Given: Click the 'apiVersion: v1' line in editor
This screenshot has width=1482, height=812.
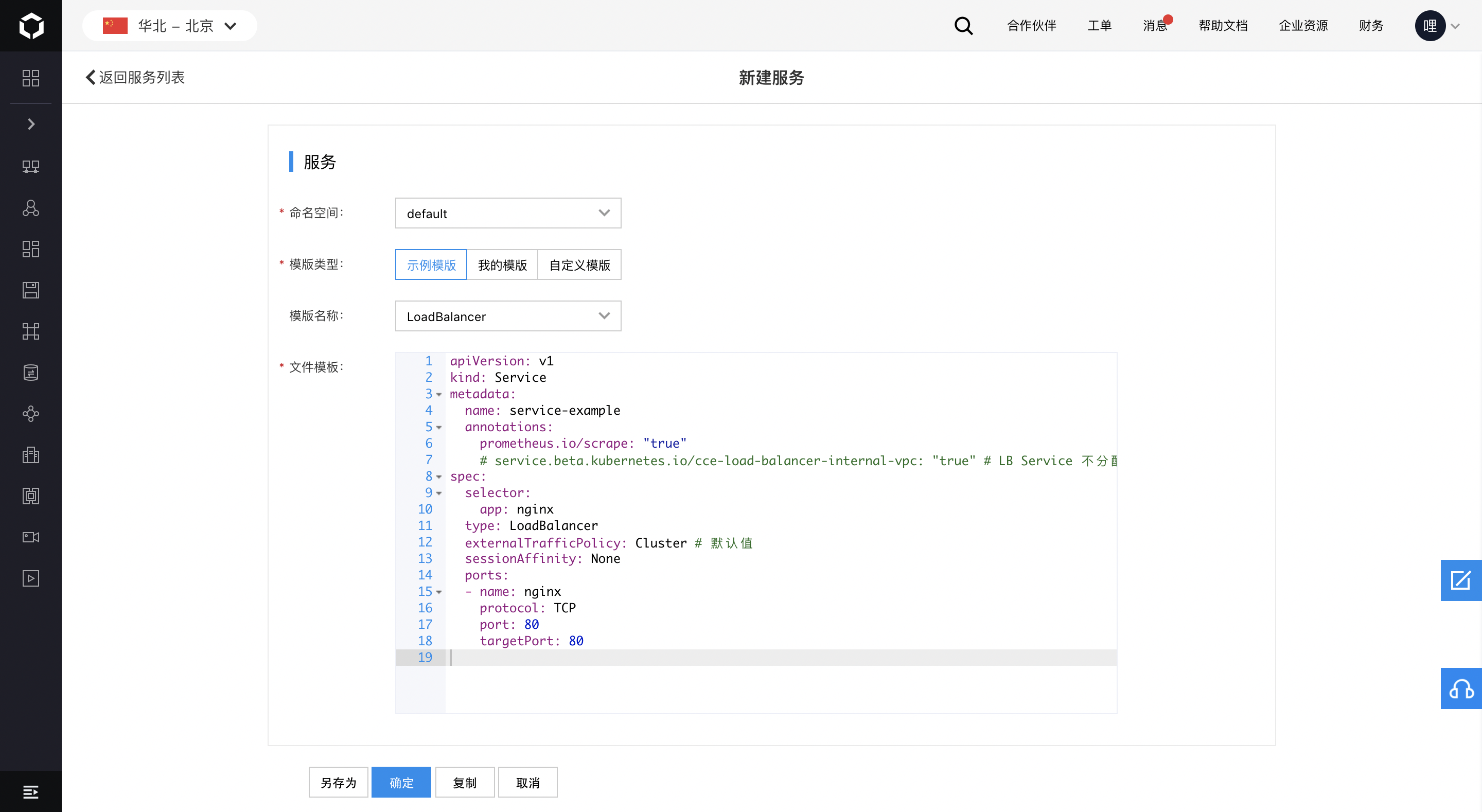Looking at the screenshot, I should pos(502,361).
